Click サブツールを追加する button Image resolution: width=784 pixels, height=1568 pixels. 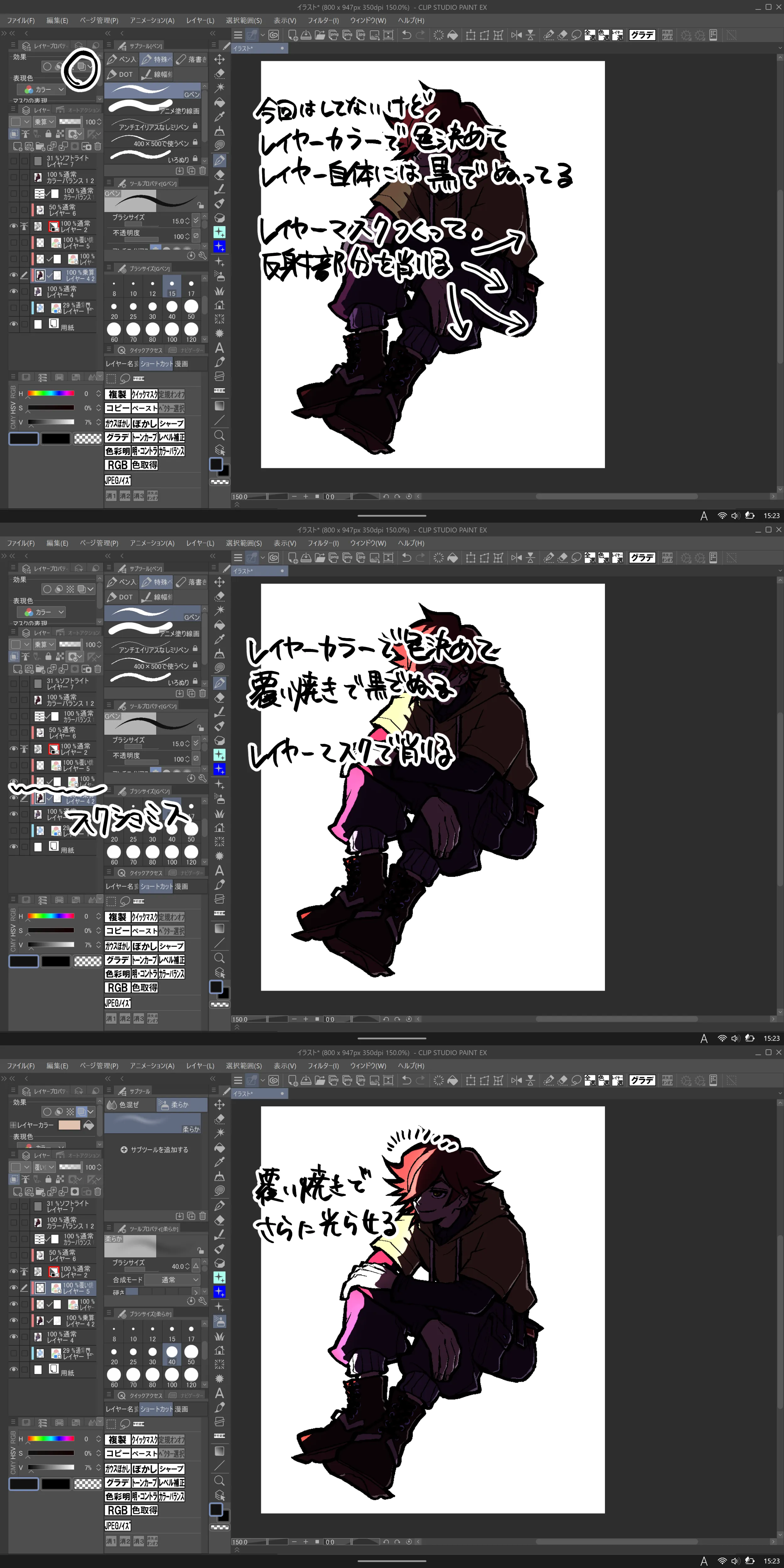point(155,1149)
